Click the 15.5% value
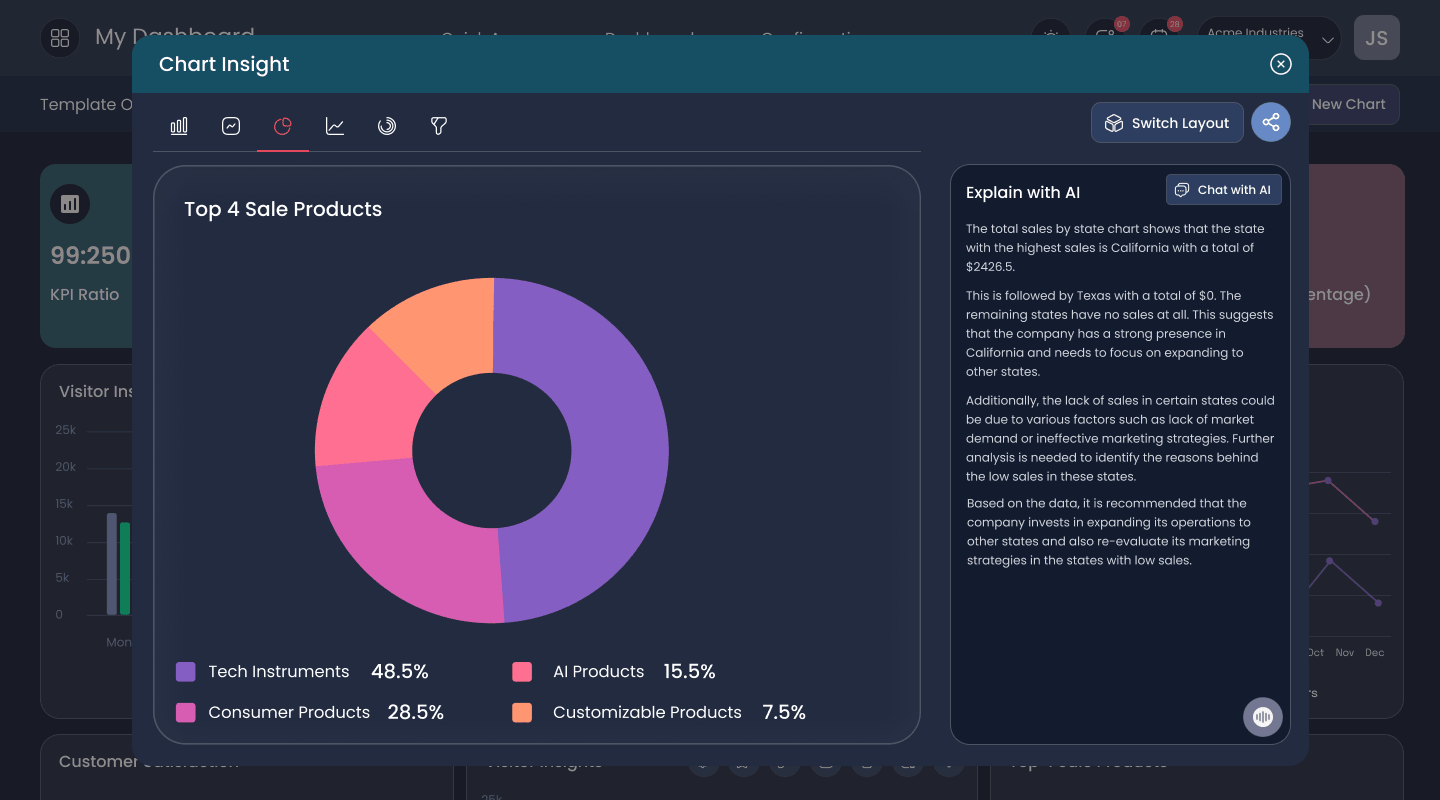Image resolution: width=1440 pixels, height=800 pixels. (x=690, y=672)
